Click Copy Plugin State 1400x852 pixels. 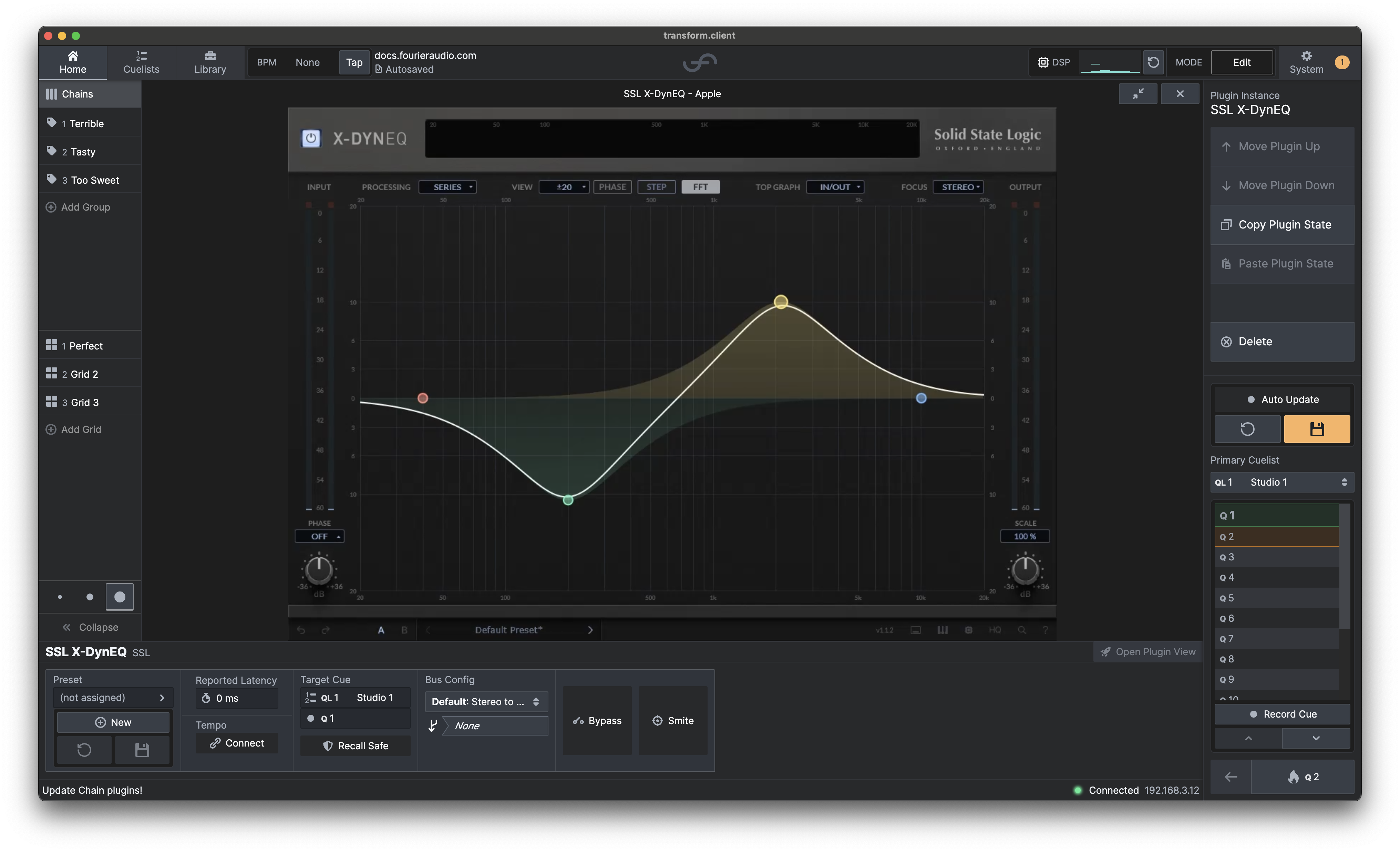[x=1283, y=225]
